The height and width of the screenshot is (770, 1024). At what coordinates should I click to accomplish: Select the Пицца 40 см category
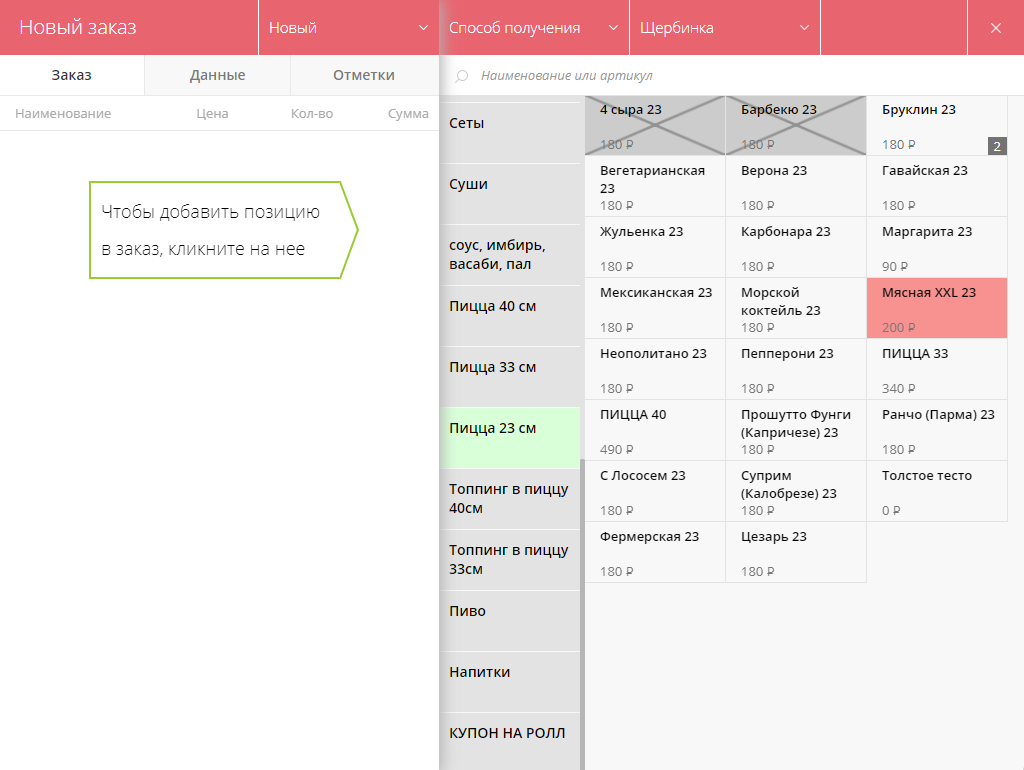(509, 307)
